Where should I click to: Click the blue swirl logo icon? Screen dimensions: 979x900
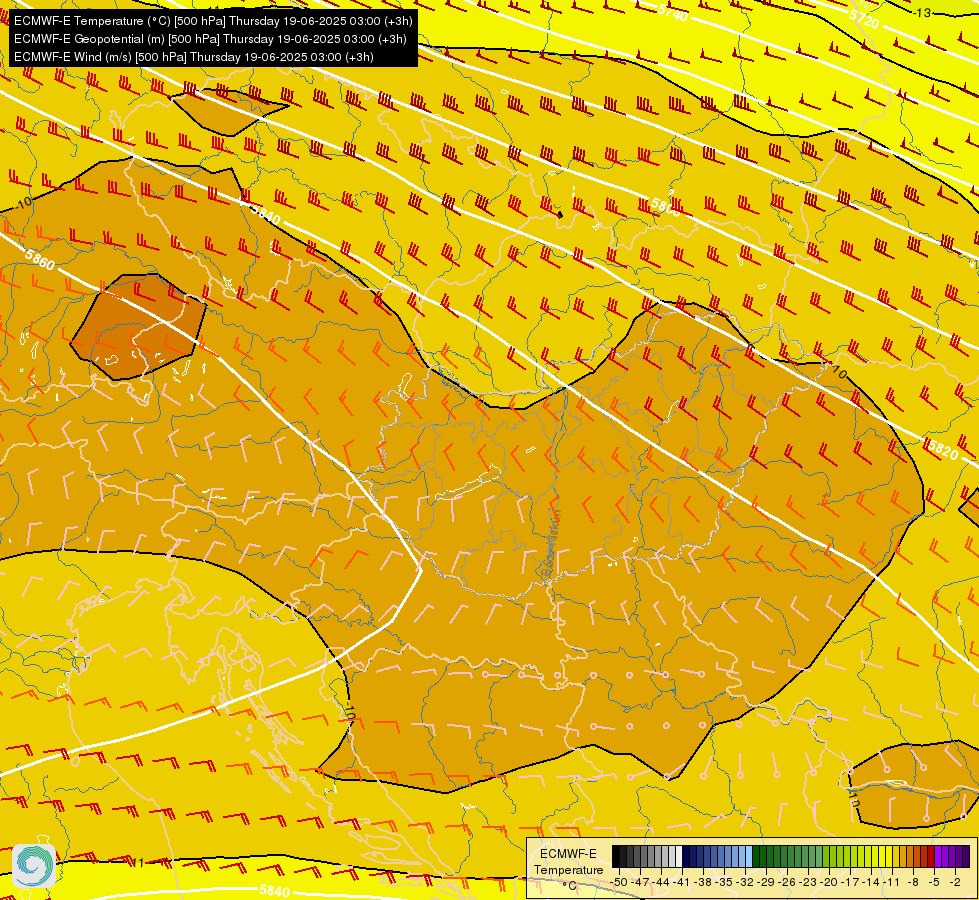click(34, 866)
